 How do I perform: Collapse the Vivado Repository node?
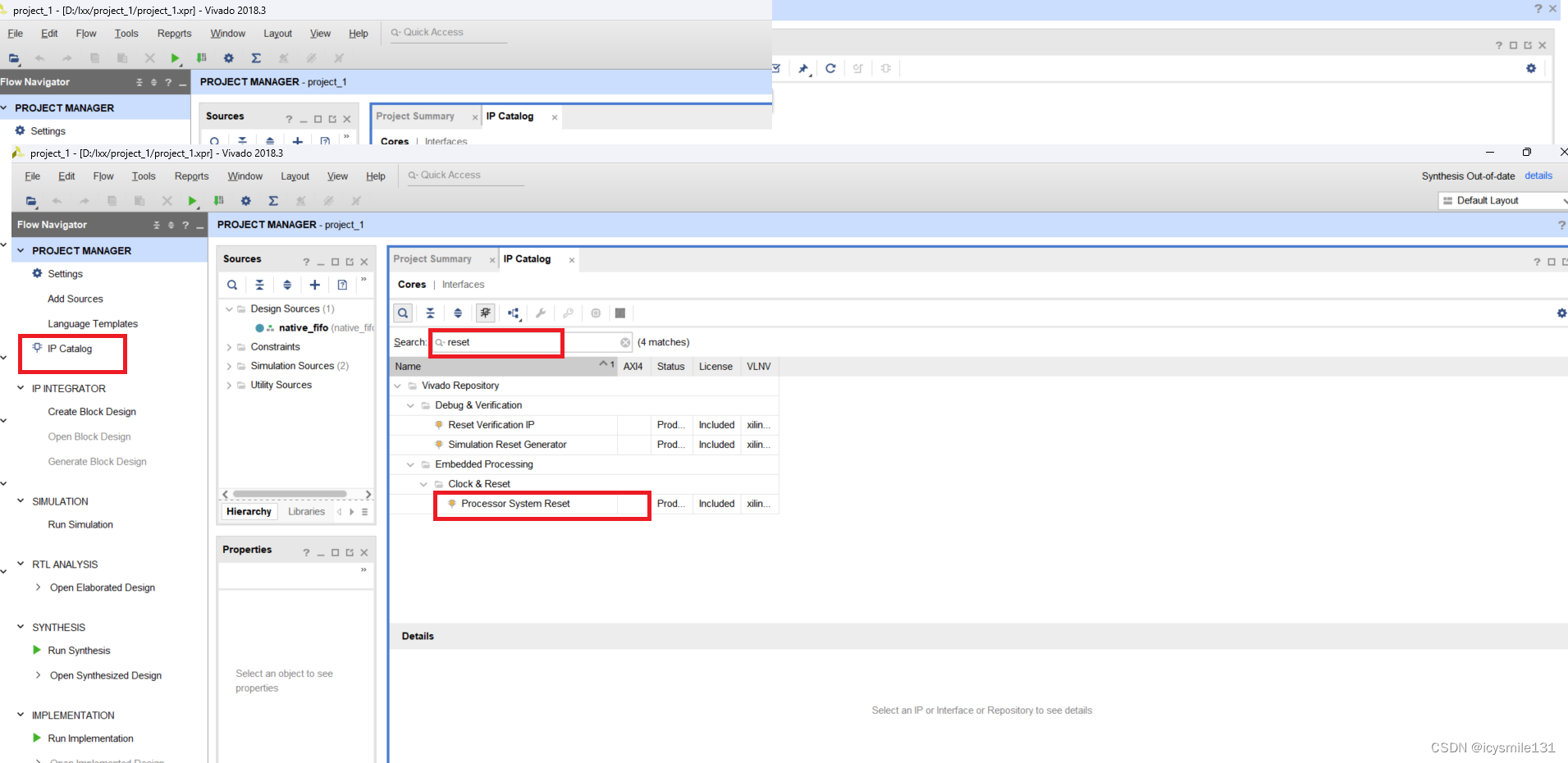pyautogui.click(x=398, y=386)
